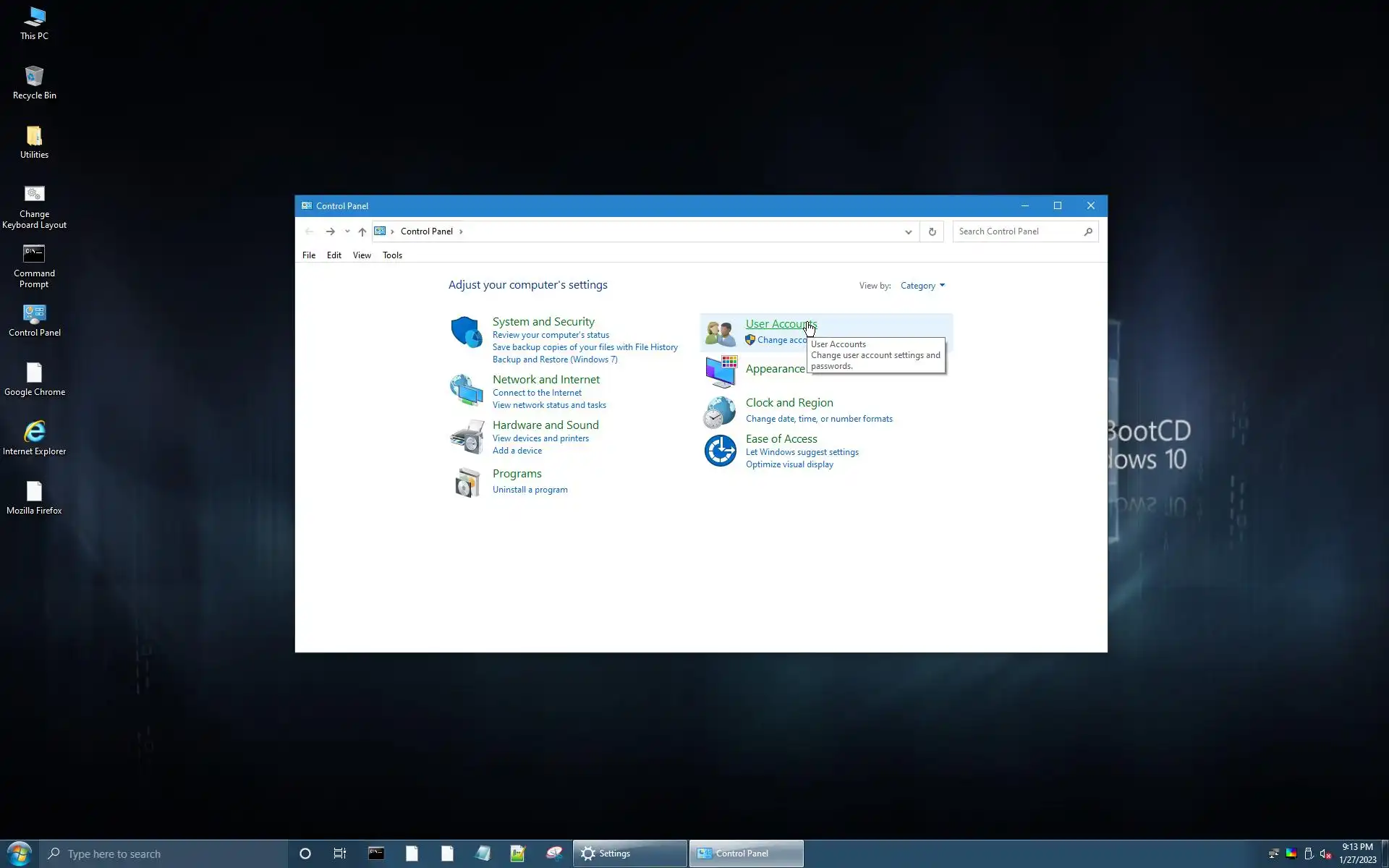Expand the address bar history dropdown

click(908, 231)
